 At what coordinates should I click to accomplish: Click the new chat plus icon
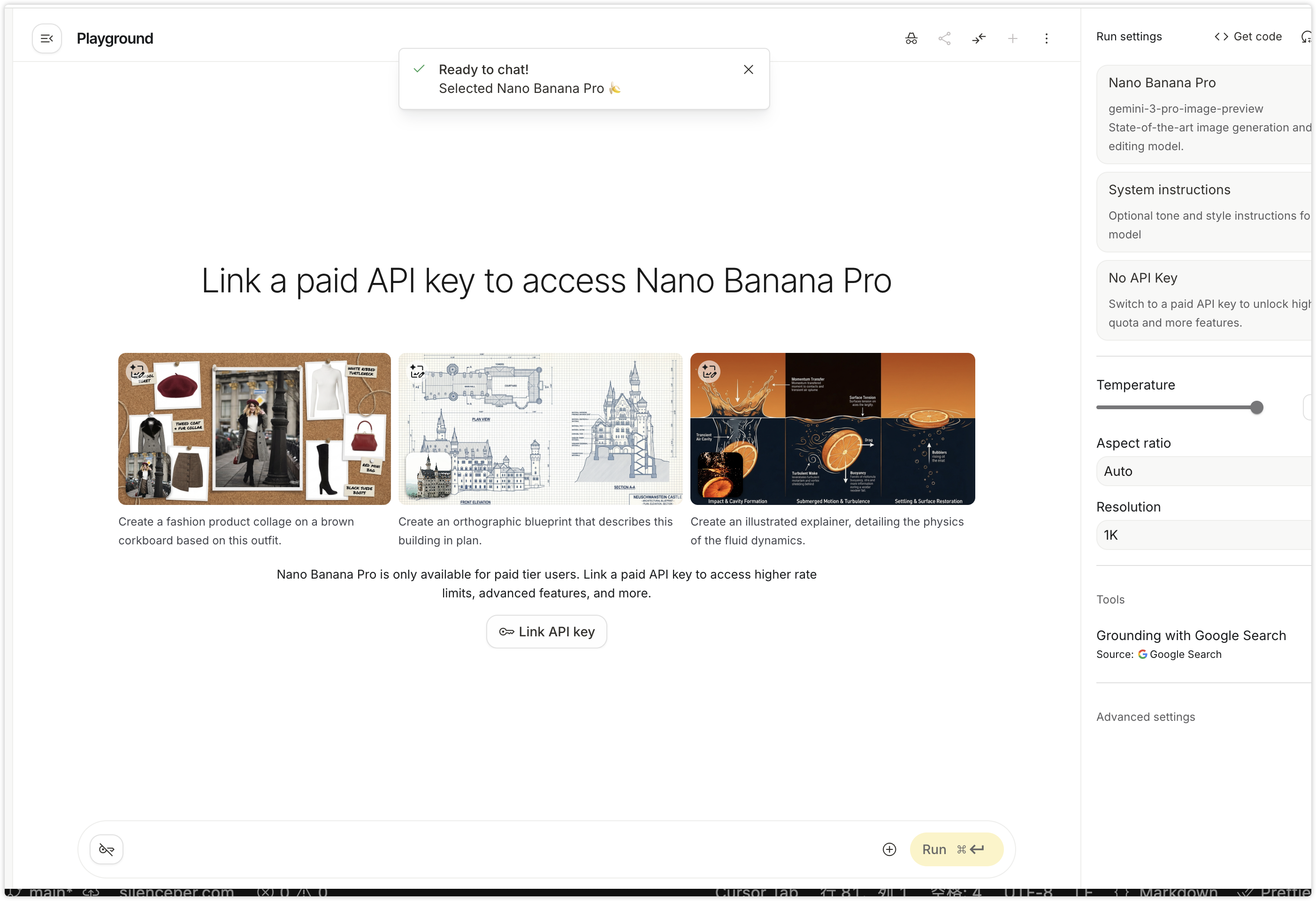1012,38
